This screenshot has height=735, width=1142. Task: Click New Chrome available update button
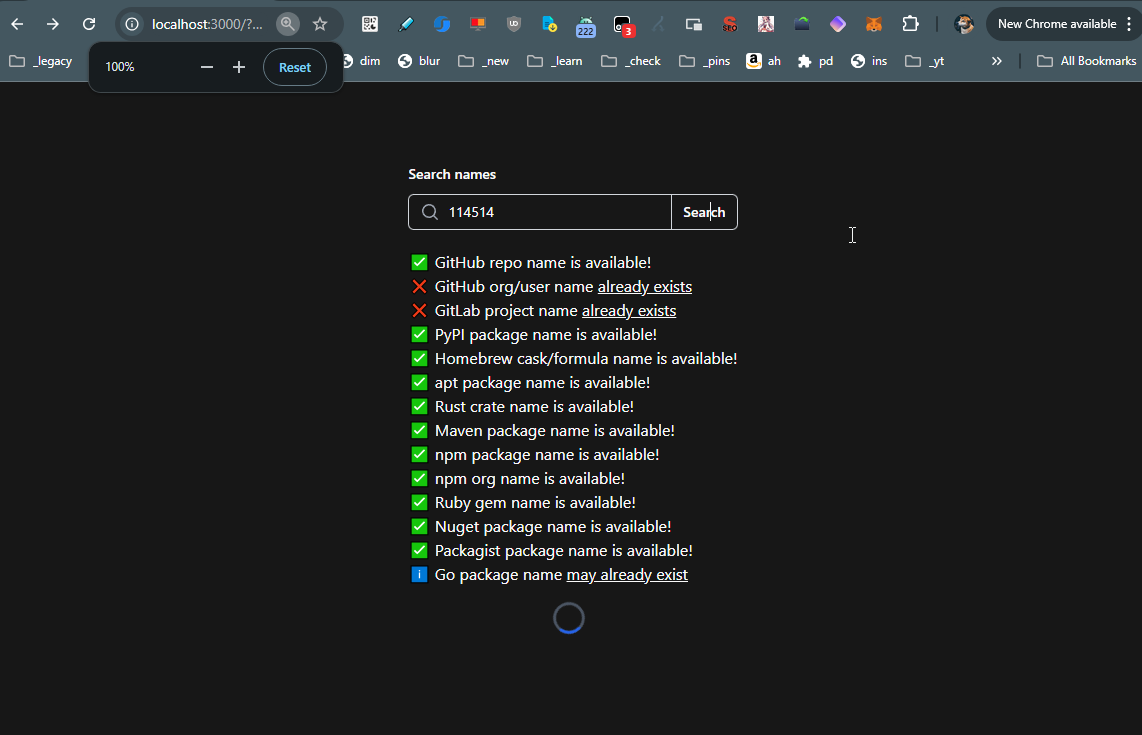(1056, 24)
